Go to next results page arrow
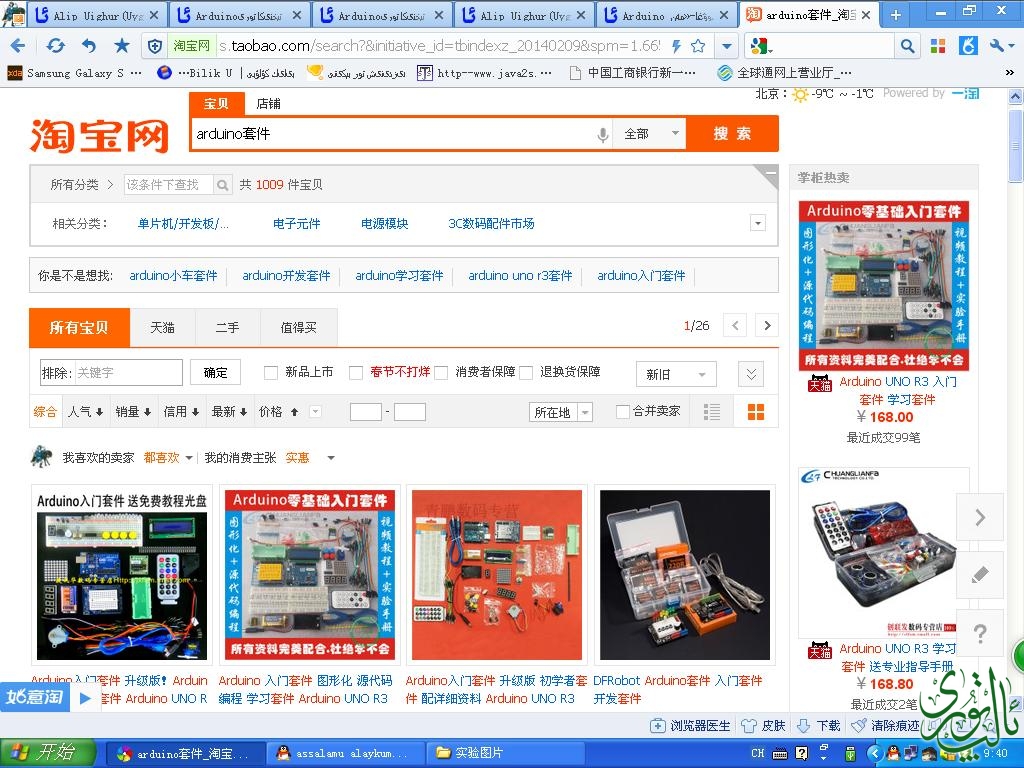The height and width of the screenshot is (768, 1024). click(767, 325)
